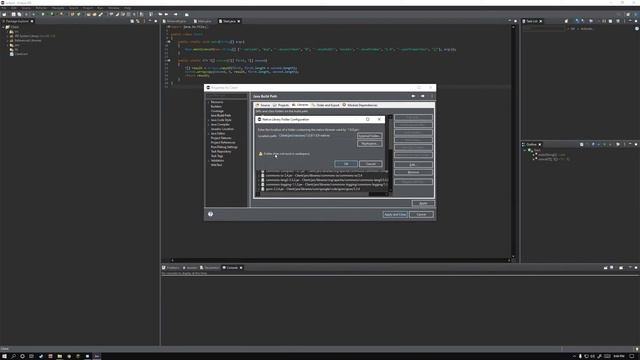Click the Eclipse icon in the Windows taskbar
Image resolution: width=640 pixels, height=360 pixels.
point(97,356)
